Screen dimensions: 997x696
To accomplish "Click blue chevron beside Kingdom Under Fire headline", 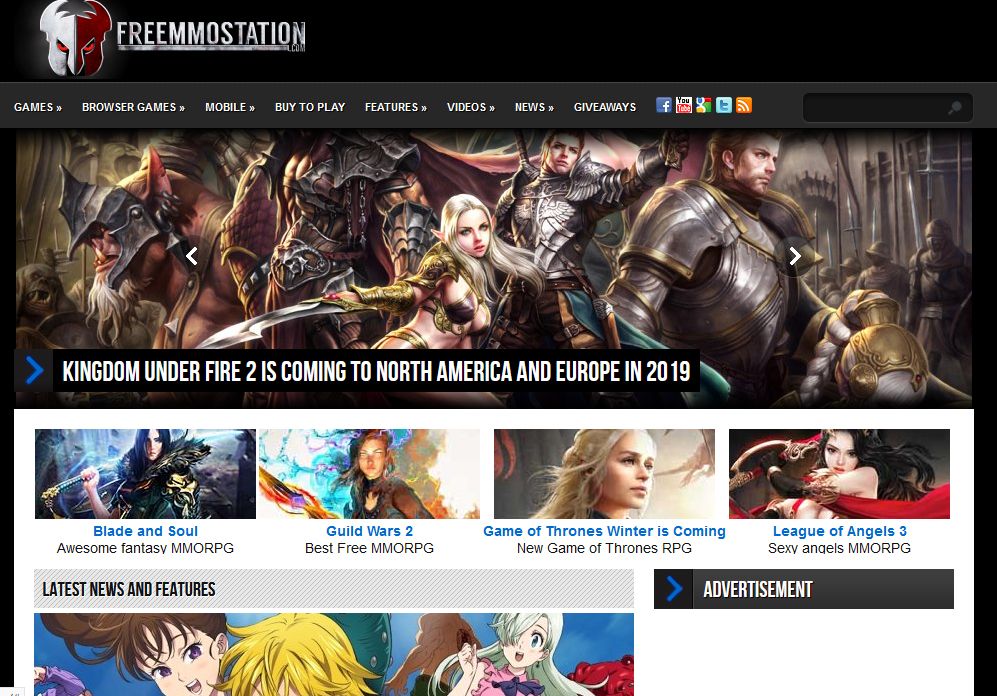I will click(x=34, y=370).
